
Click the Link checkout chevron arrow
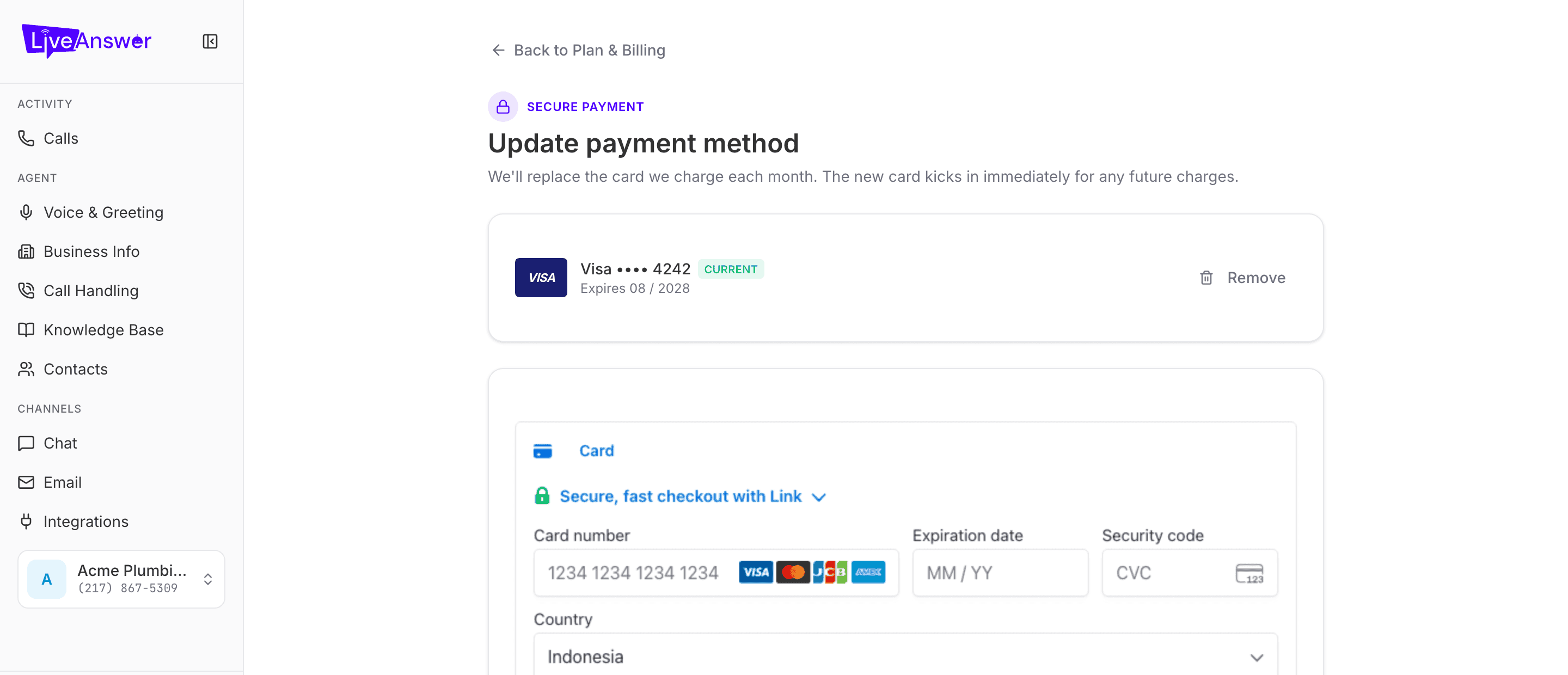pos(819,498)
